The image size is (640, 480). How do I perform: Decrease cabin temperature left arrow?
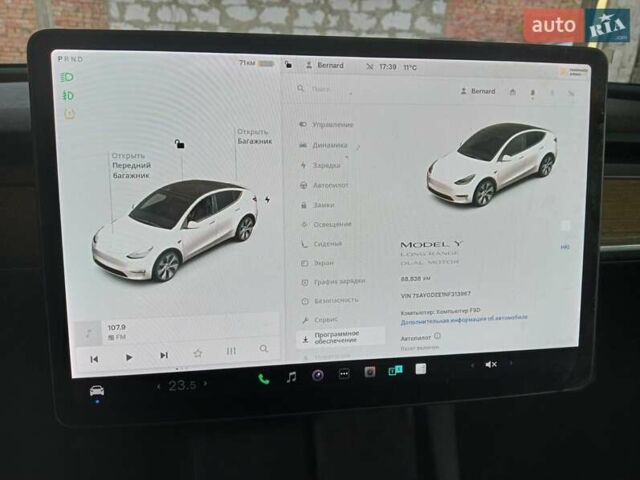(159, 387)
